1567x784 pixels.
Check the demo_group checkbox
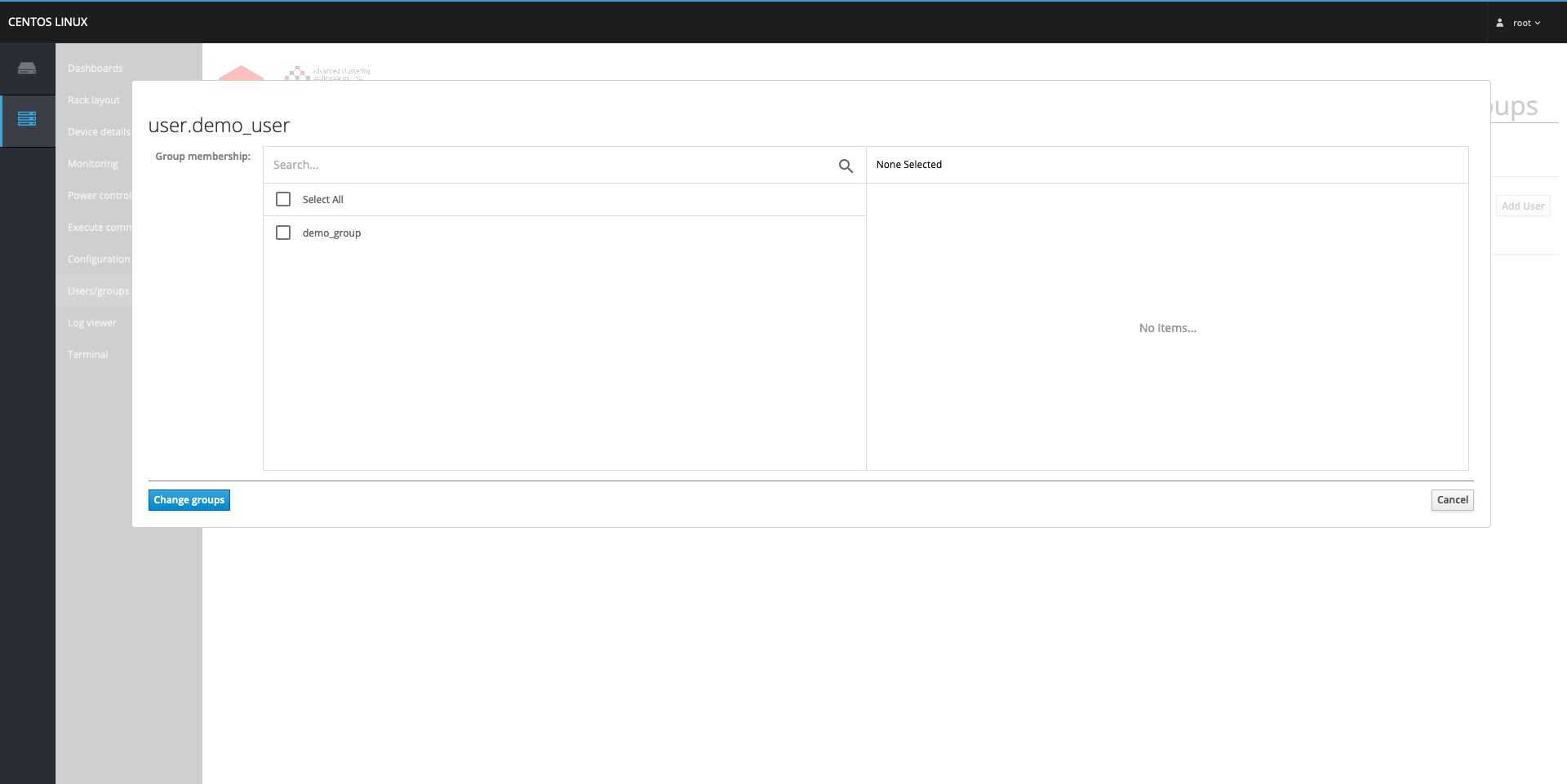point(283,233)
